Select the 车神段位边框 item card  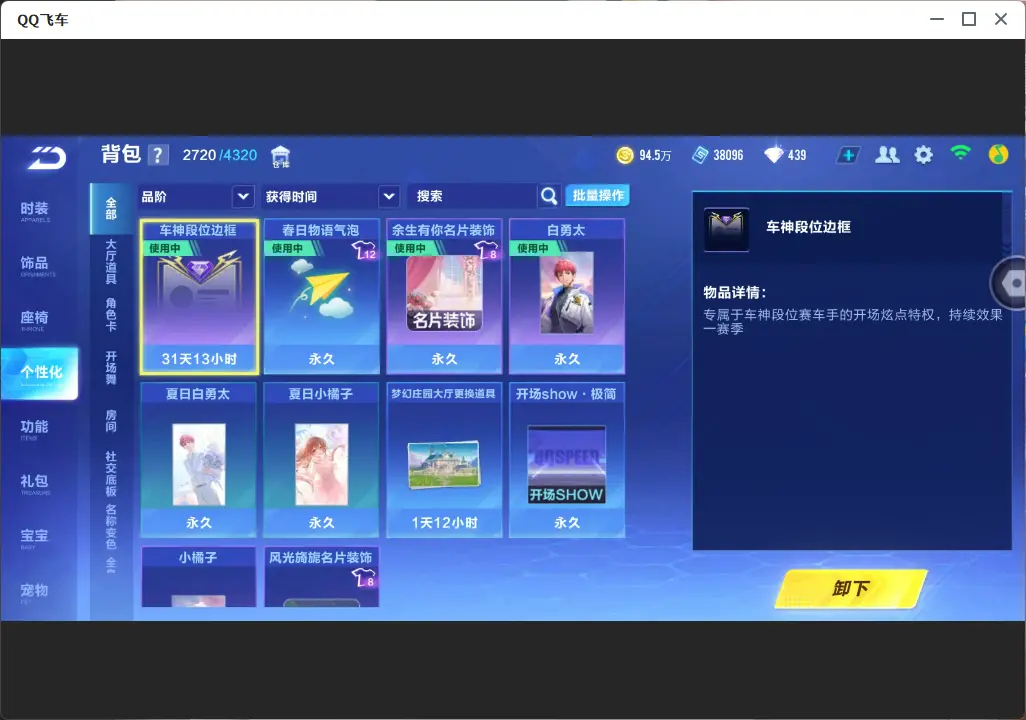click(199, 297)
